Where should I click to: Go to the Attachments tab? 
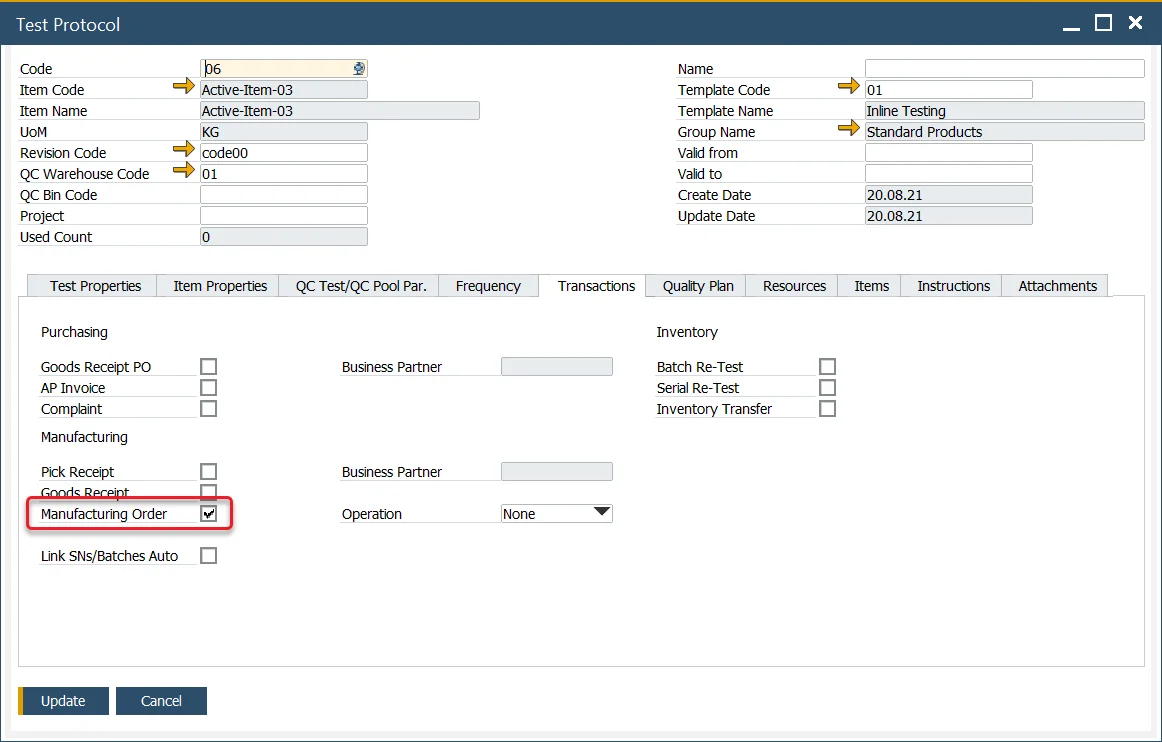pos(1055,285)
